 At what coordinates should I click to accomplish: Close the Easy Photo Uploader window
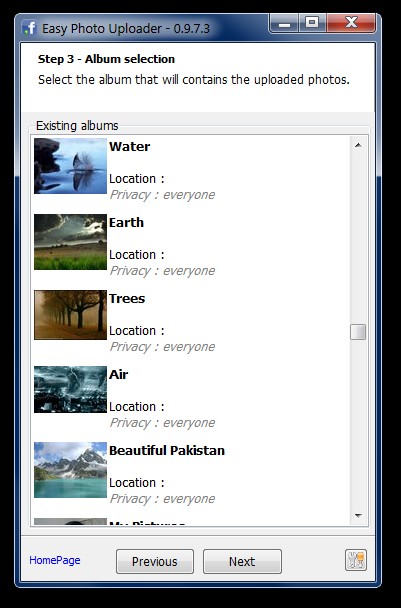coord(351,24)
